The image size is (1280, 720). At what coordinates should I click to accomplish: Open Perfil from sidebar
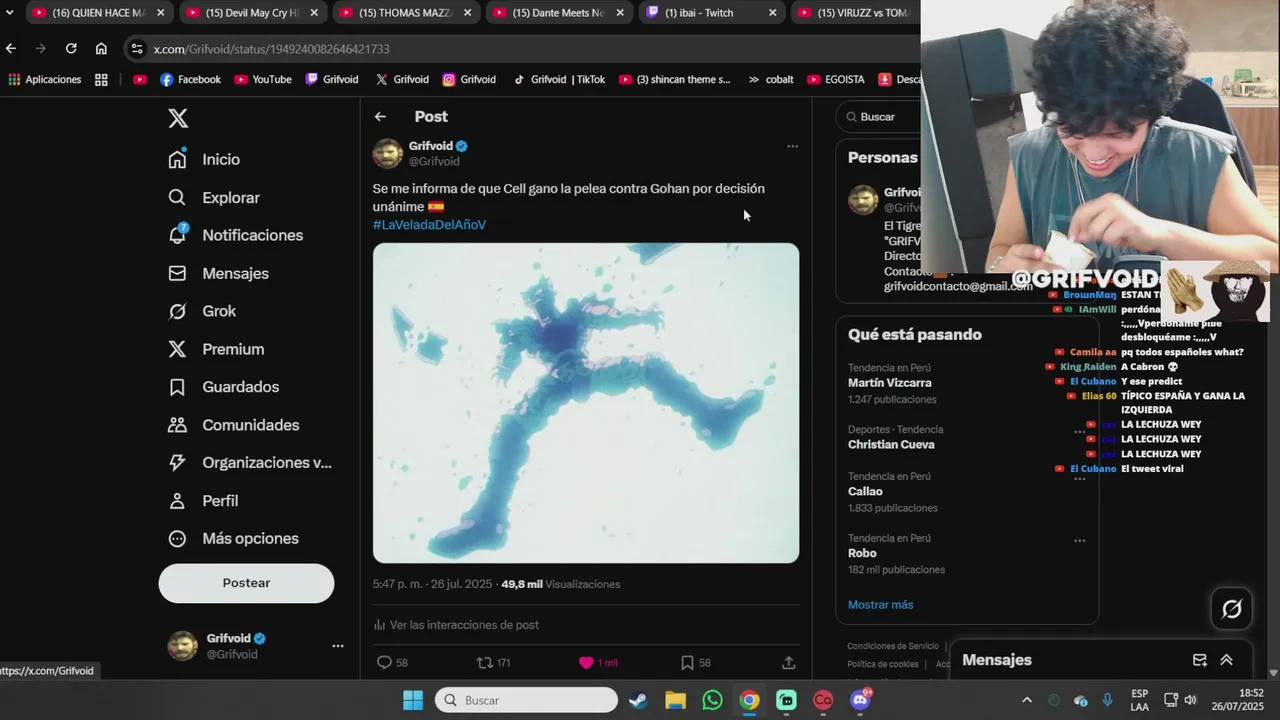[204, 501]
